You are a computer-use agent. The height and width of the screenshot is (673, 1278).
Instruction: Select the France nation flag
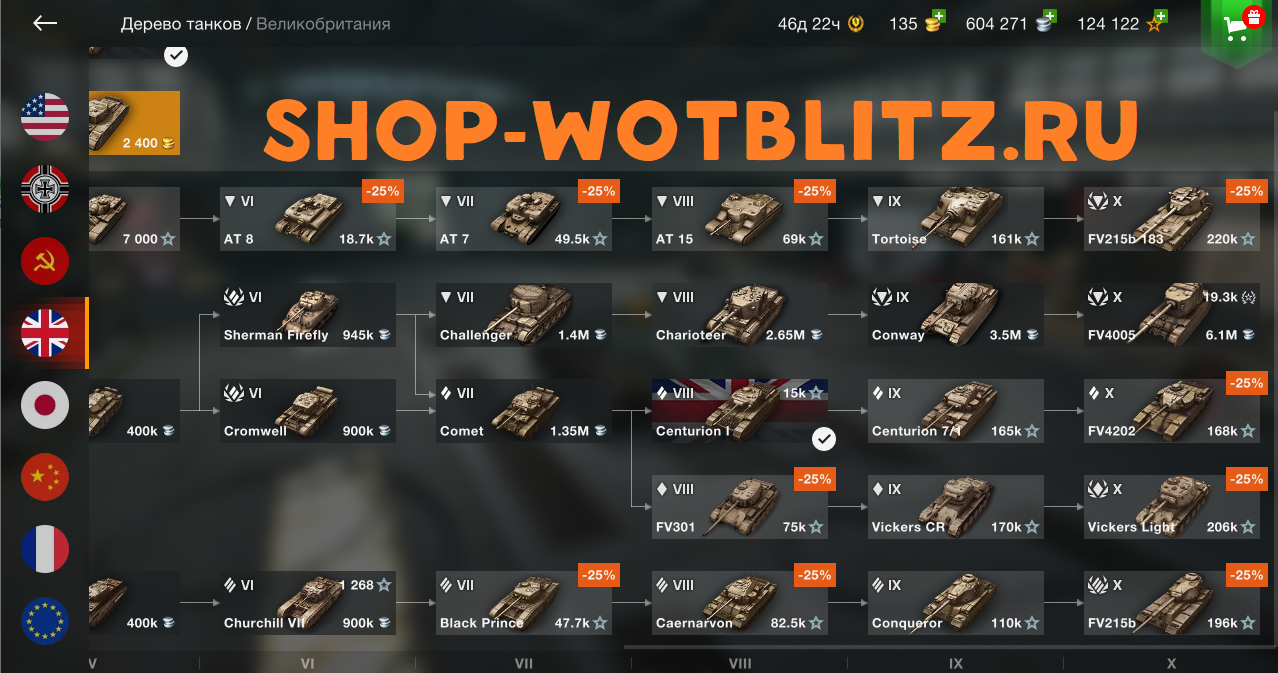45,549
